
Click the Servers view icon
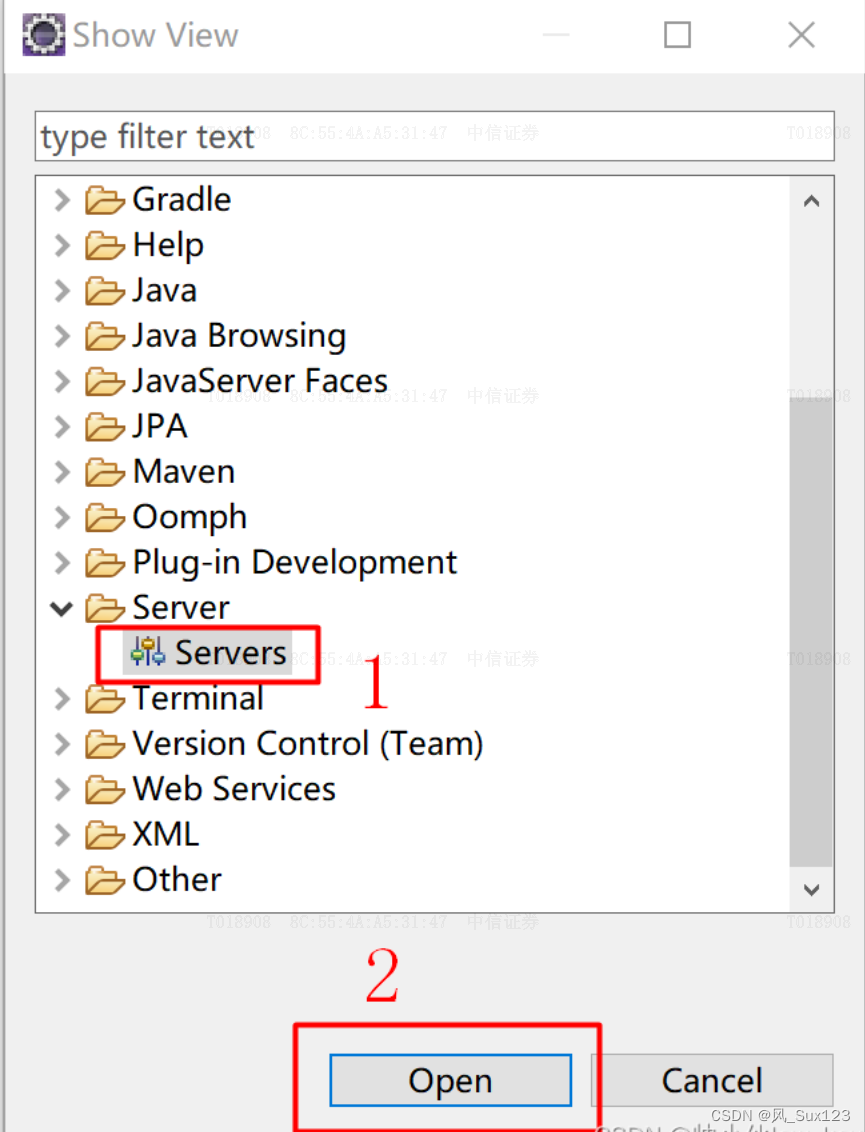pyautogui.click(x=148, y=652)
